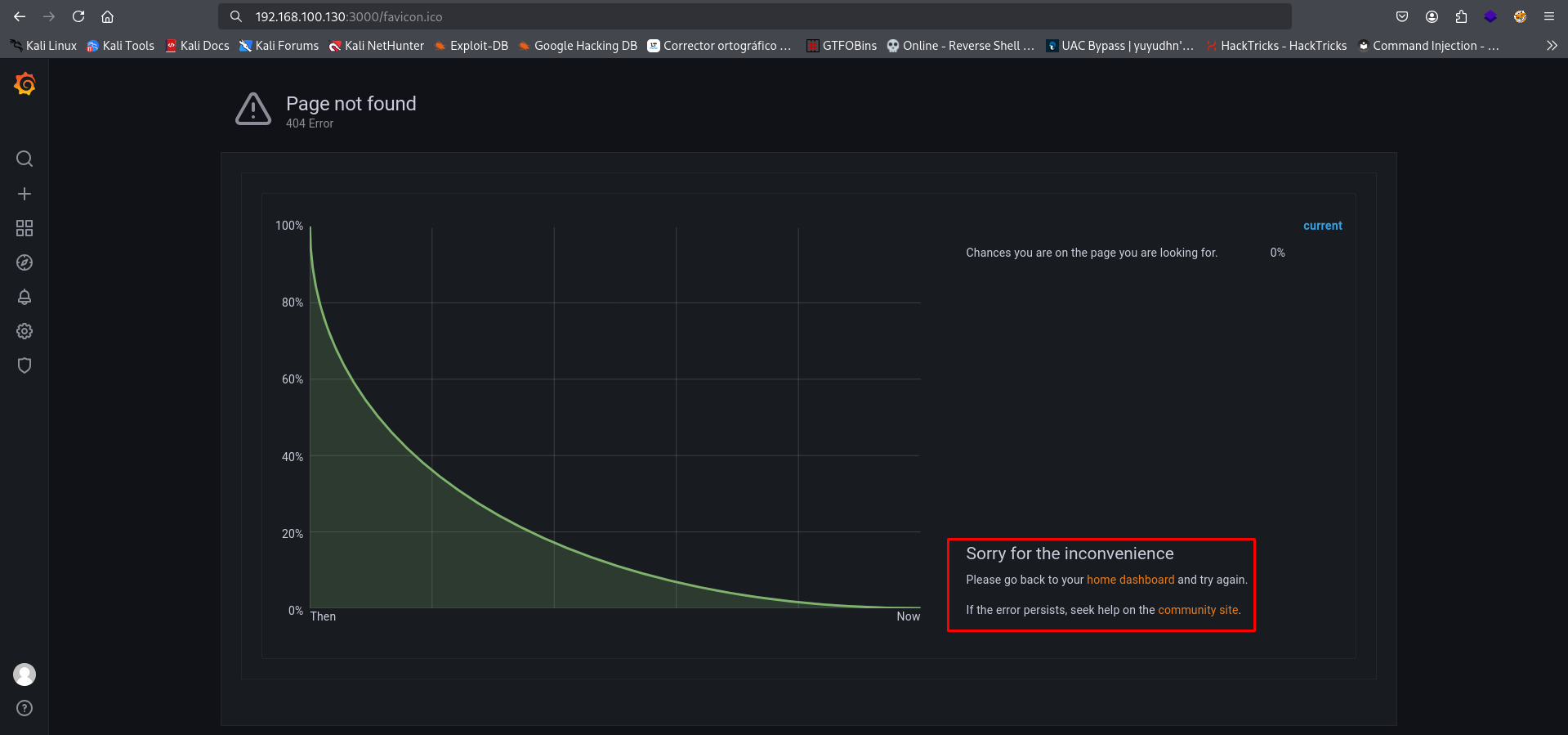Screen dimensions: 1568x735
Task: Show more bookmarks with the chevron
Action: click(1552, 46)
